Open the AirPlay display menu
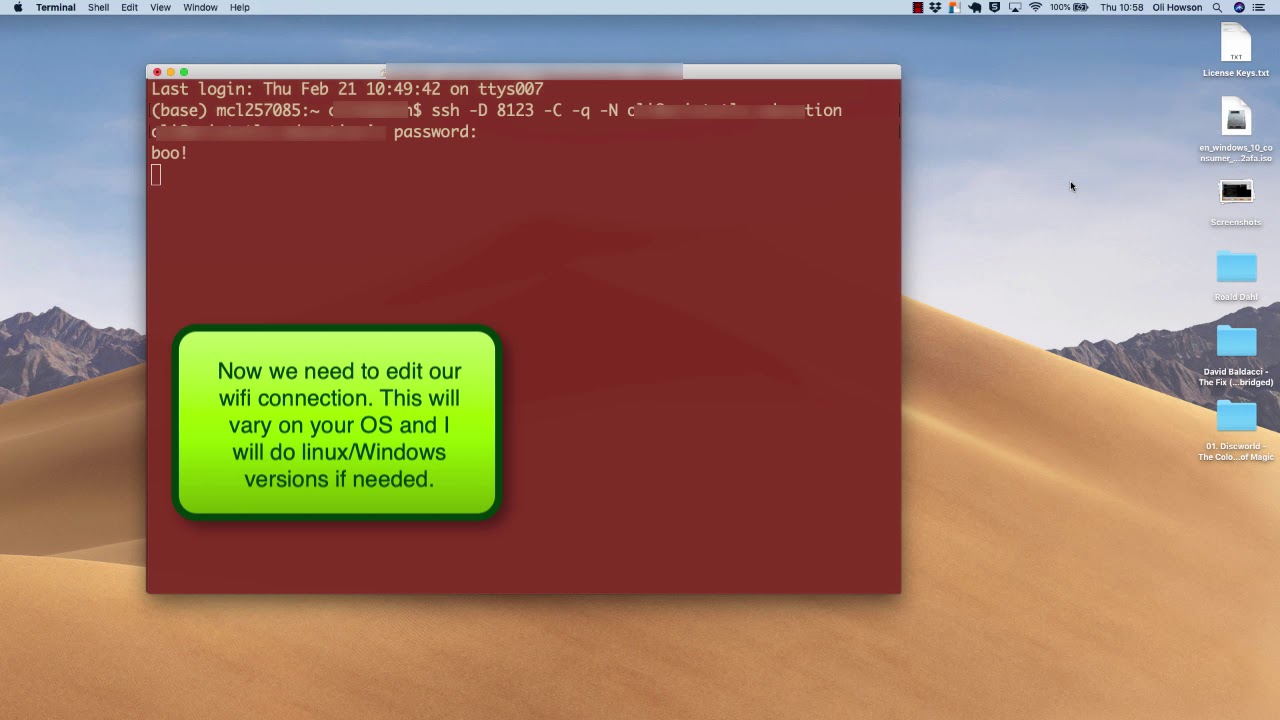This screenshot has height=720, width=1280. [1014, 7]
